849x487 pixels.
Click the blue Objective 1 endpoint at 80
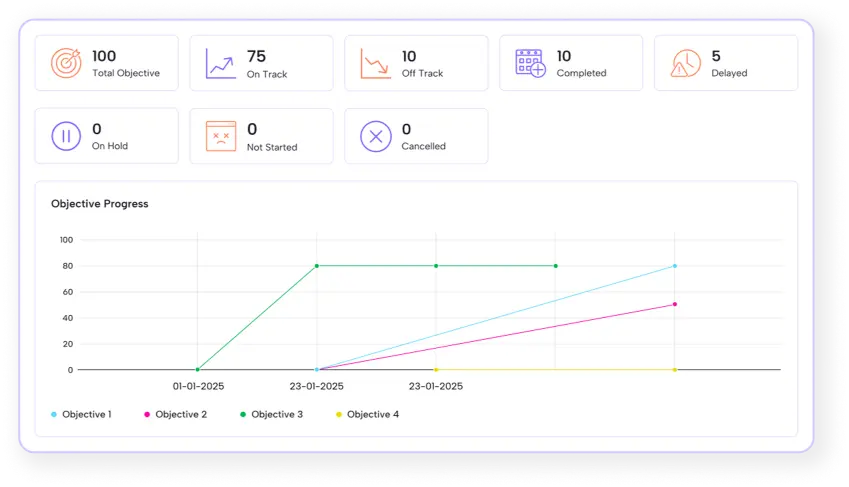click(675, 266)
